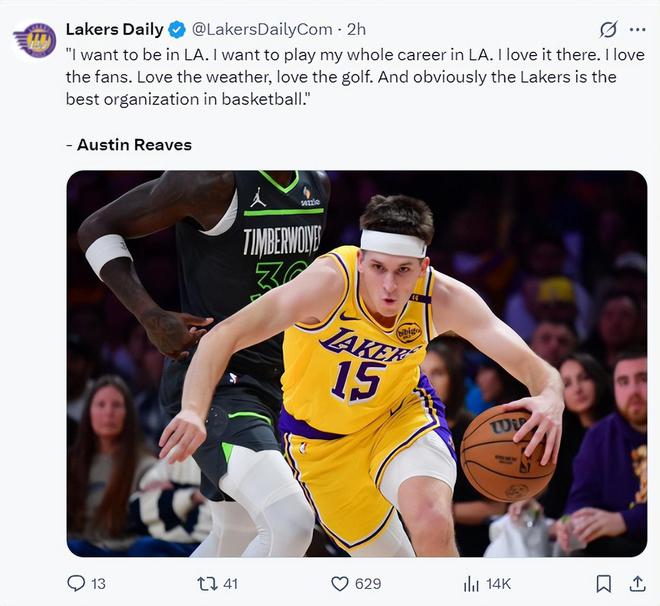Open the view analytics bar-chart icon
The image size is (660, 606).
pos(471,583)
